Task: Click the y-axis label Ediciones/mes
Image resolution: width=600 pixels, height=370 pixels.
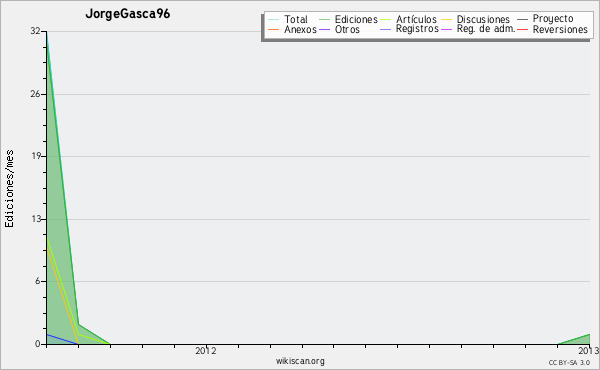Action: pyautogui.click(x=9, y=188)
